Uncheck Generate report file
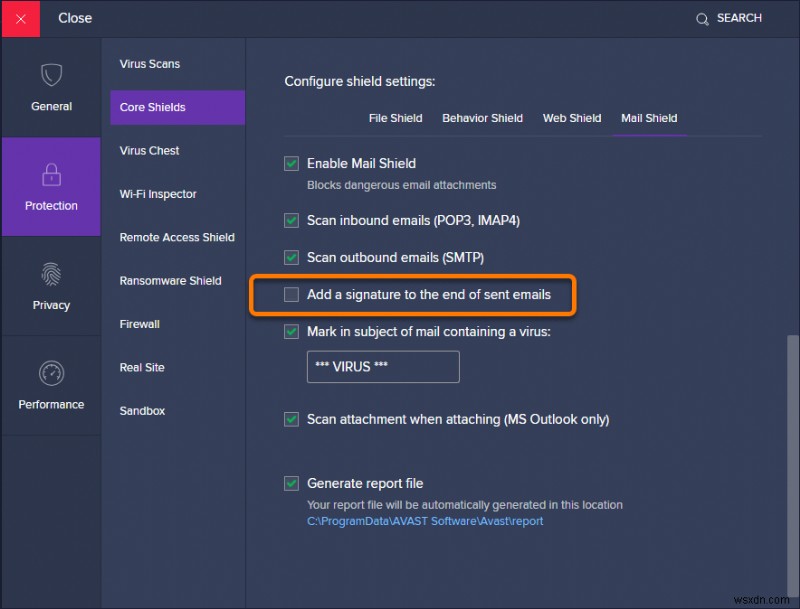This screenshot has width=800, height=609. pyautogui.click(x=291, y=483)
